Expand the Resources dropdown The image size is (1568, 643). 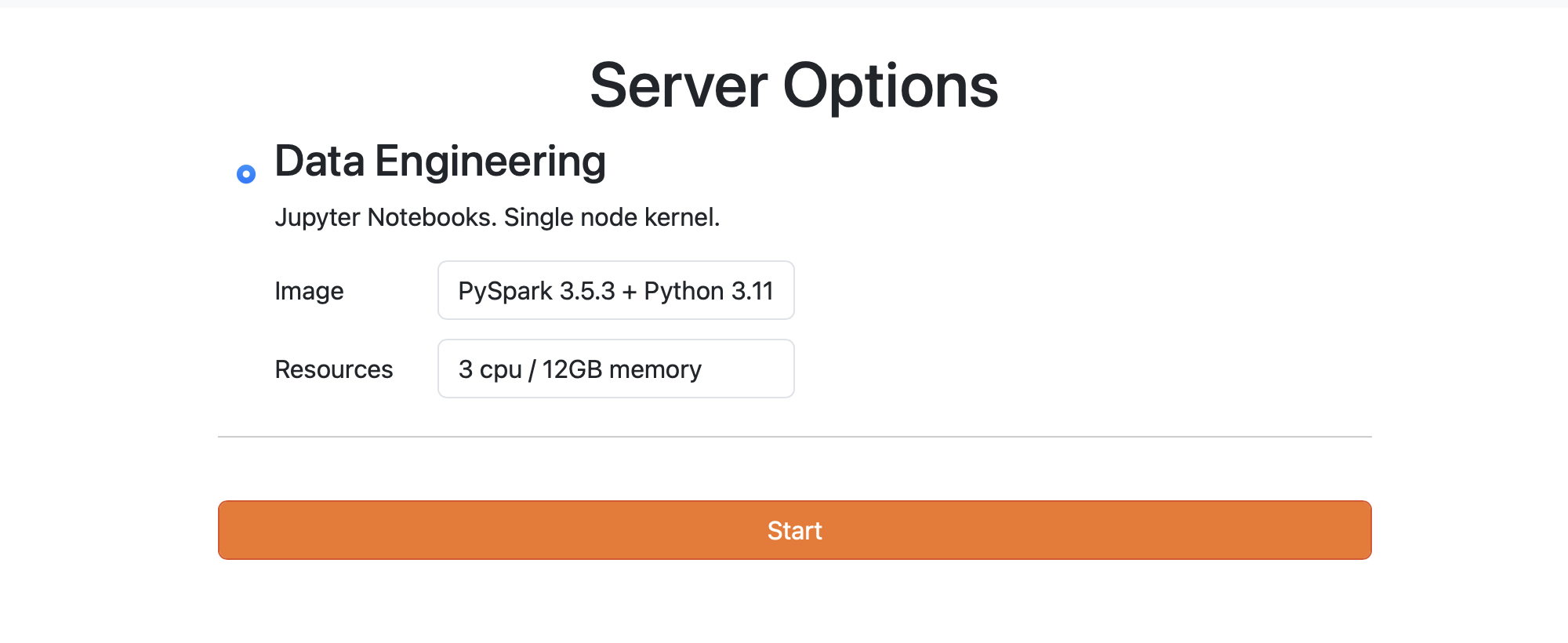coord(615,369)
